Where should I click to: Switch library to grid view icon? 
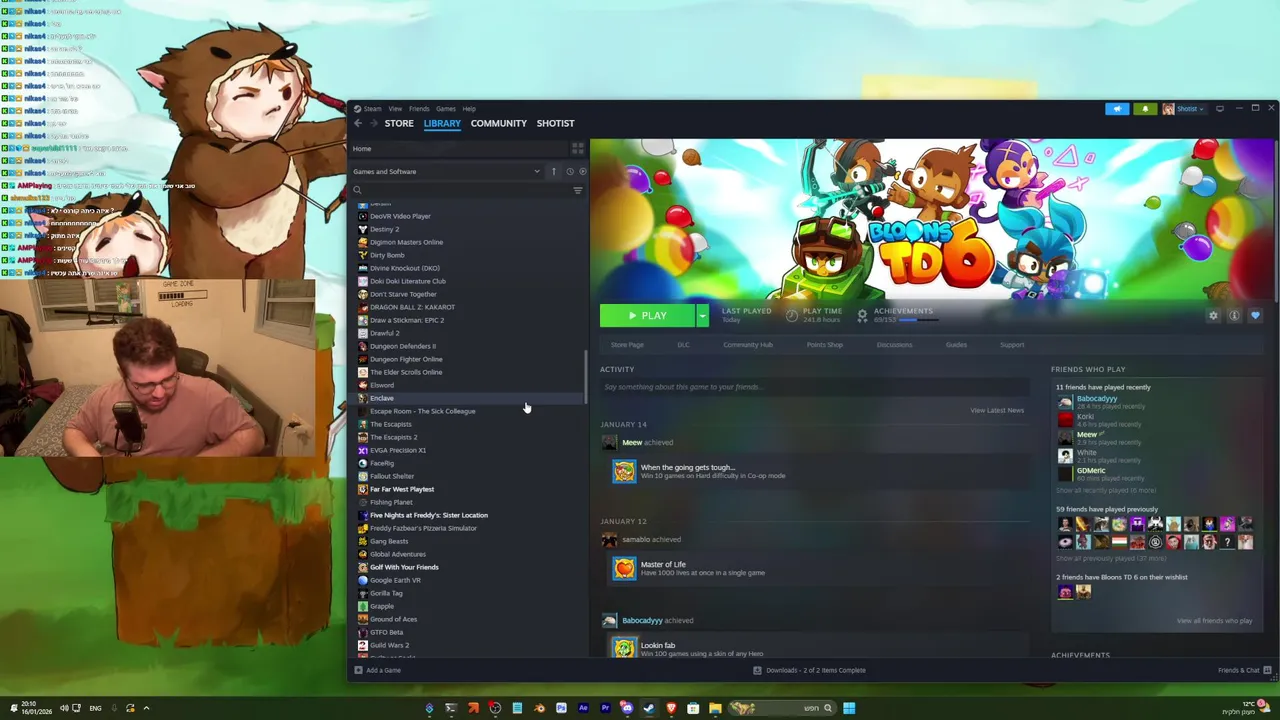577,148
